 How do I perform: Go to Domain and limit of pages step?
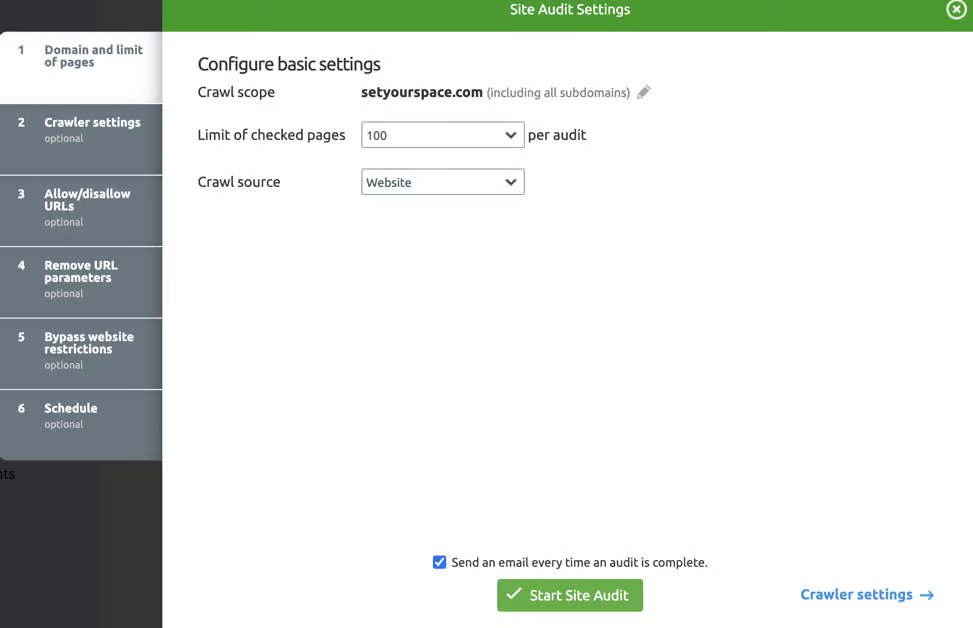pyautogui.click(x=81, y=68)
